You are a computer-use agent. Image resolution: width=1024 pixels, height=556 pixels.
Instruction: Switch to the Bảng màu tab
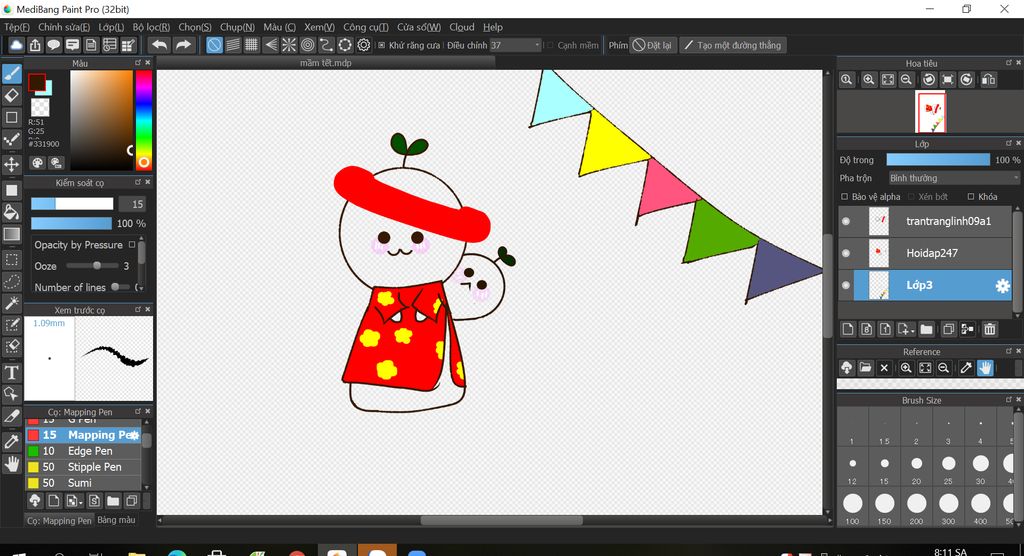[116, 520]
